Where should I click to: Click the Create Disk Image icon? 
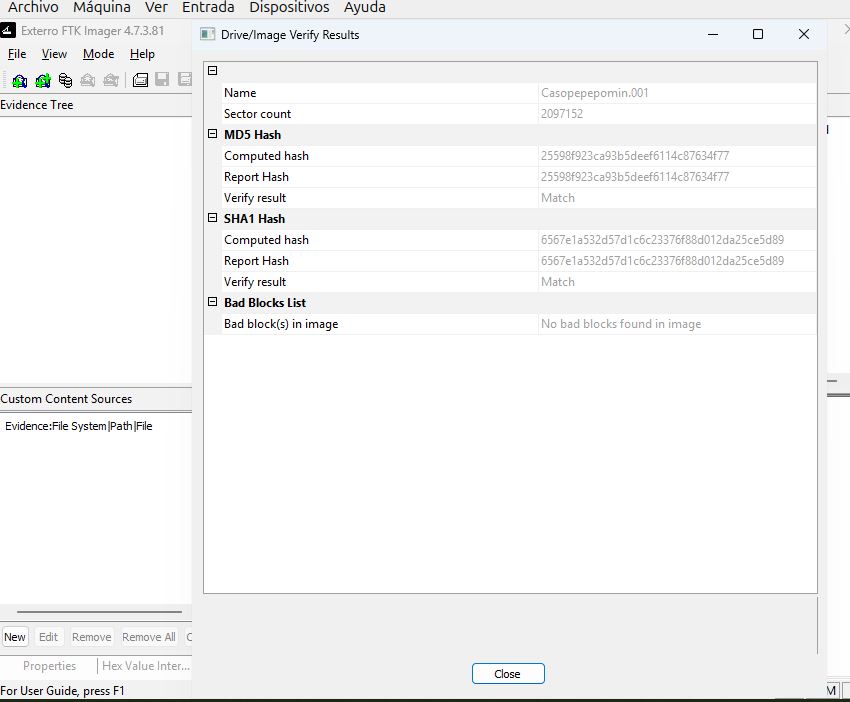141,80
